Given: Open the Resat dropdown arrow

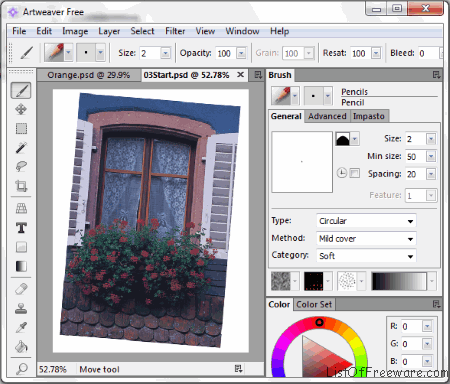Looking at the screenshot, I should pos(376,53).
